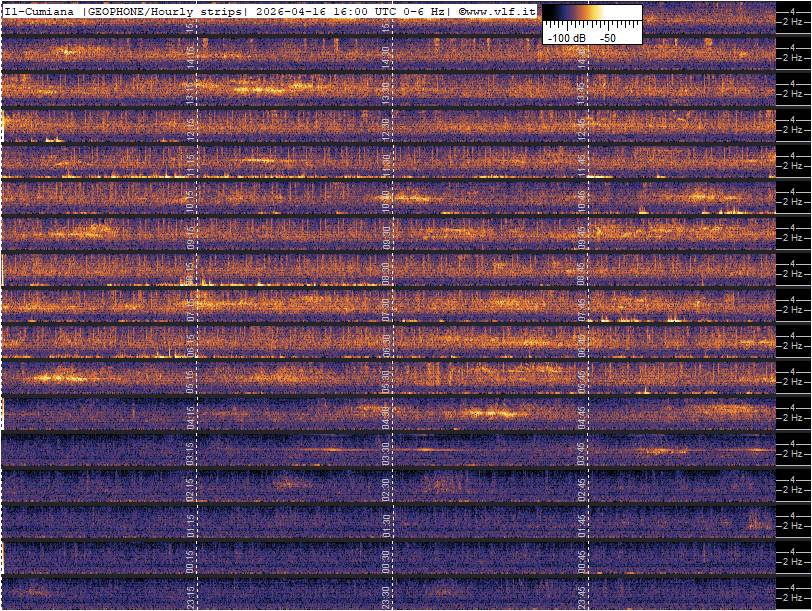Select the 06:45 time marker
The height and width of the screenshot is (611, 812).
point(582,344)
